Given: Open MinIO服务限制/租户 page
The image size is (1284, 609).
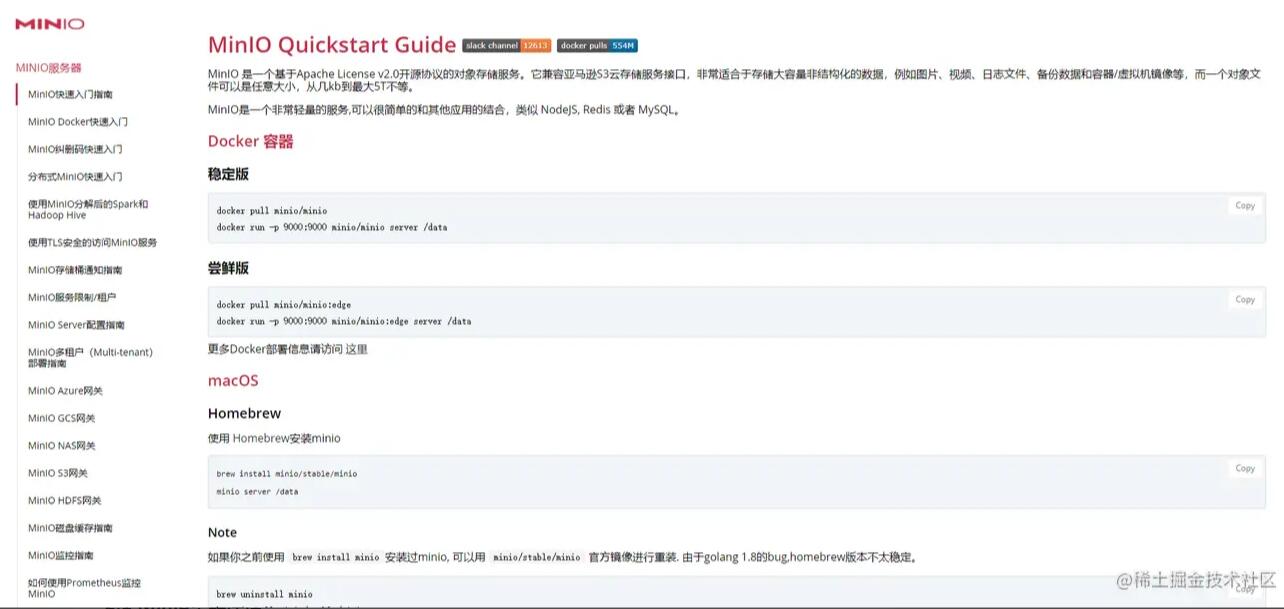Looking at the screenshot, I should coord(72,297).
